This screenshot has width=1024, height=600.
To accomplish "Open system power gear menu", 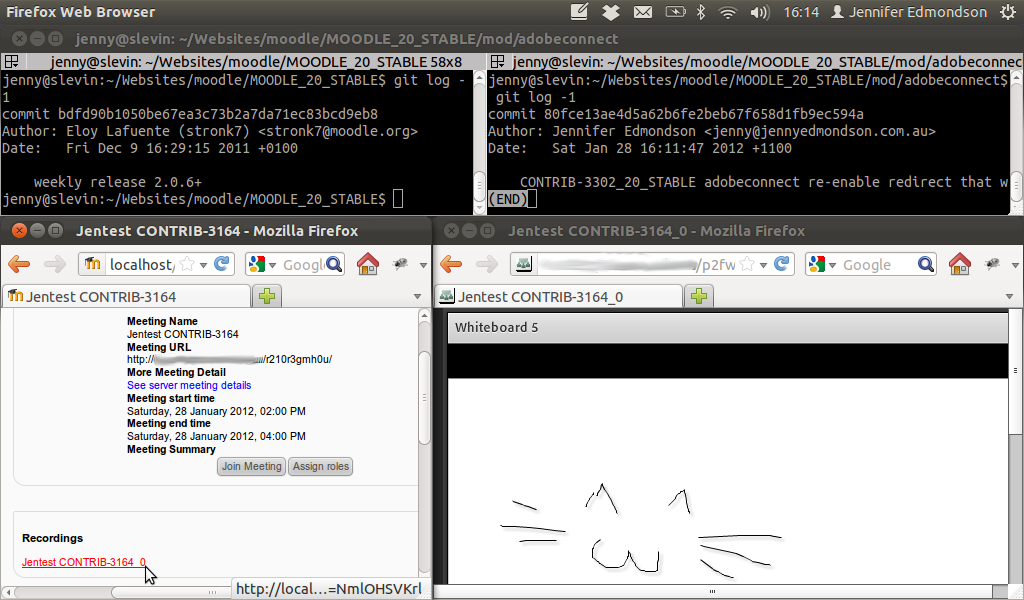I will coord(1008,12).
